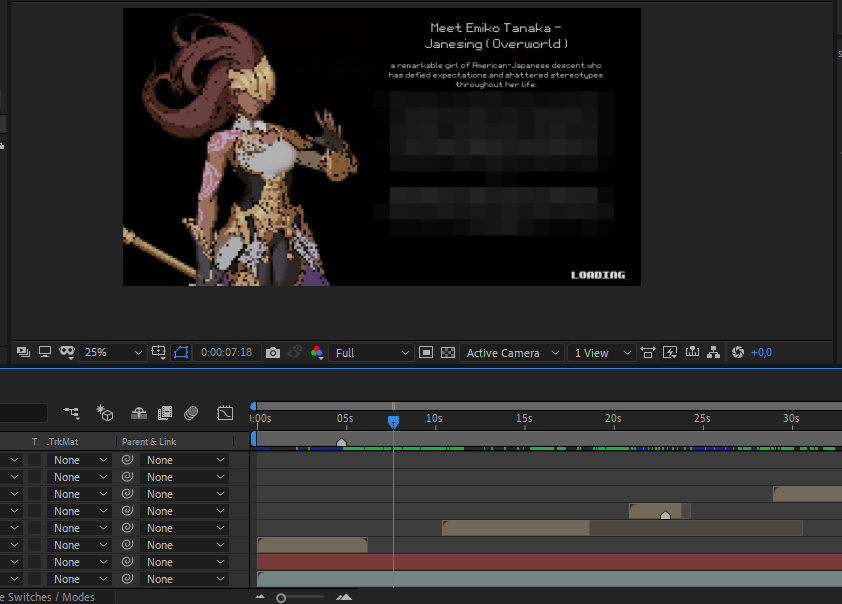Image resolution: width=842 pixels, height=604 pixels.
Task: Open the Parent None dropdown on the red layer row
Action: point(184,562)
